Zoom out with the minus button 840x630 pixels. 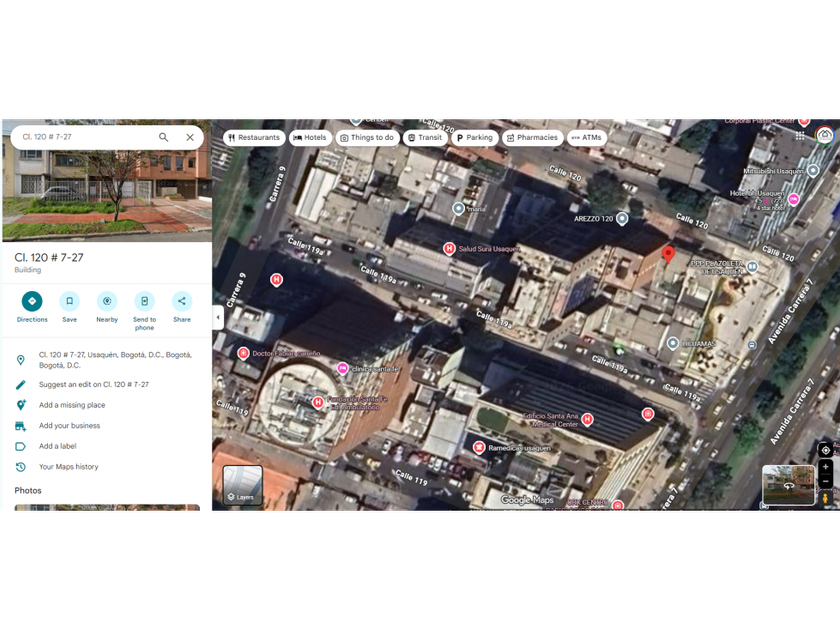pos(826,481)
